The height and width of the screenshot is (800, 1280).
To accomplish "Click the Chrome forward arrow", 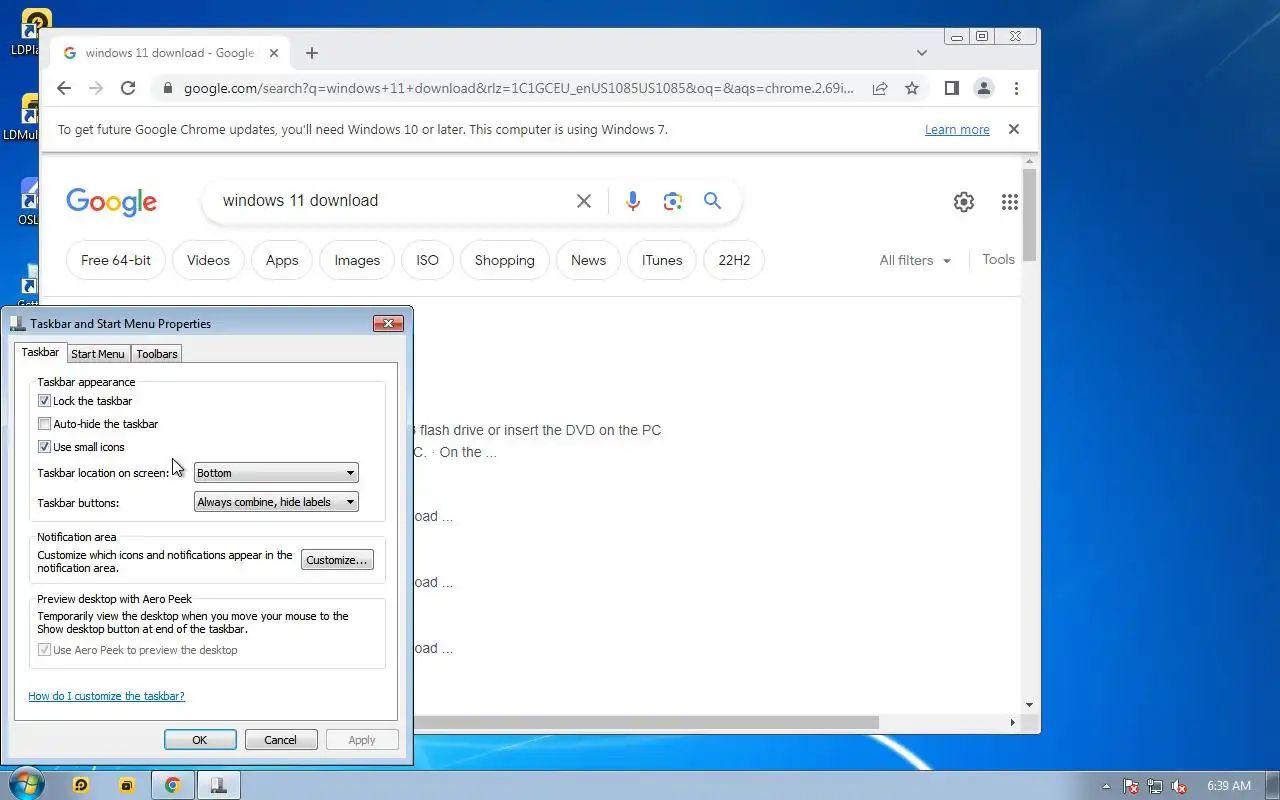I will click(x=96, y=88).
